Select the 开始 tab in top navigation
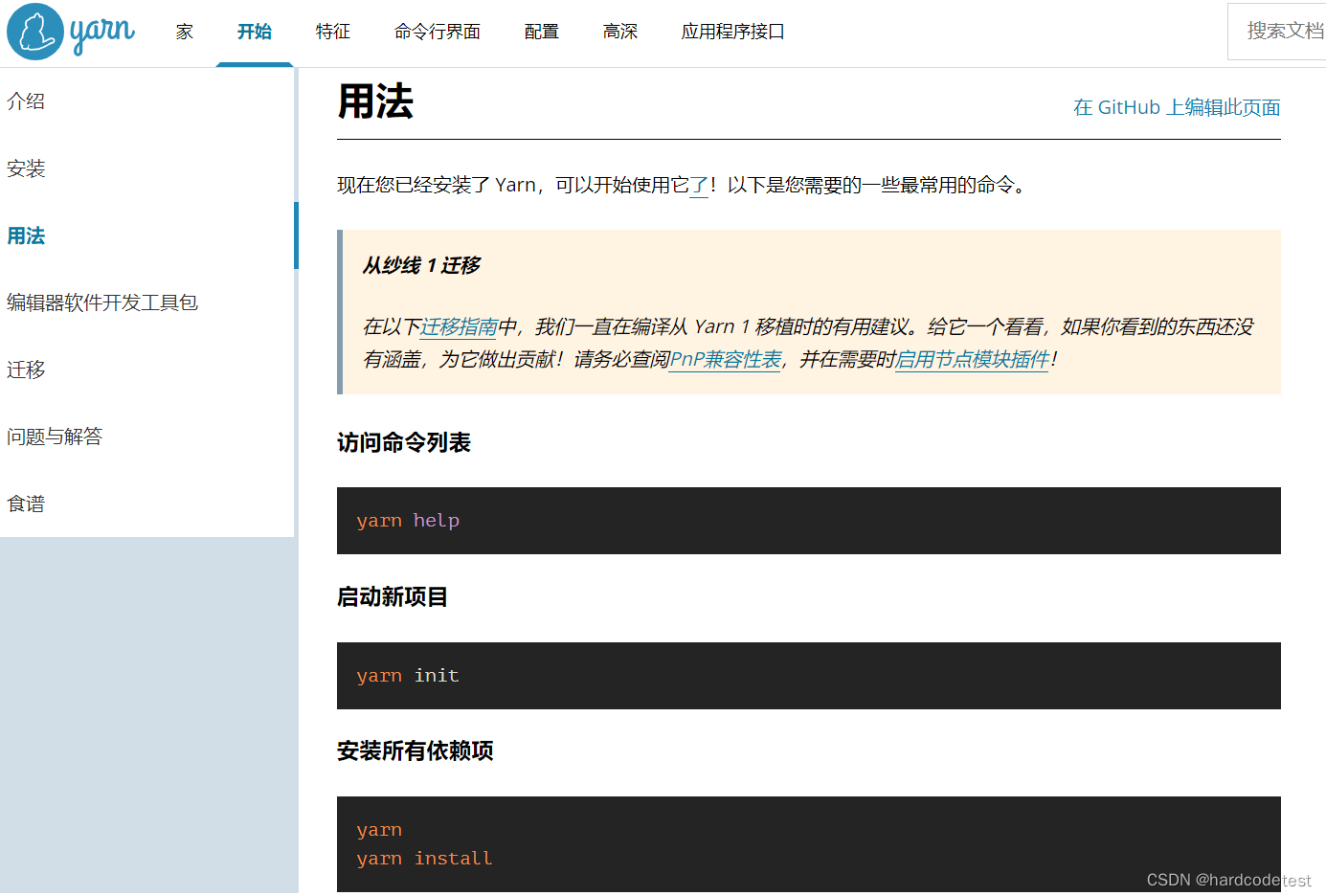 coord(255,32)
